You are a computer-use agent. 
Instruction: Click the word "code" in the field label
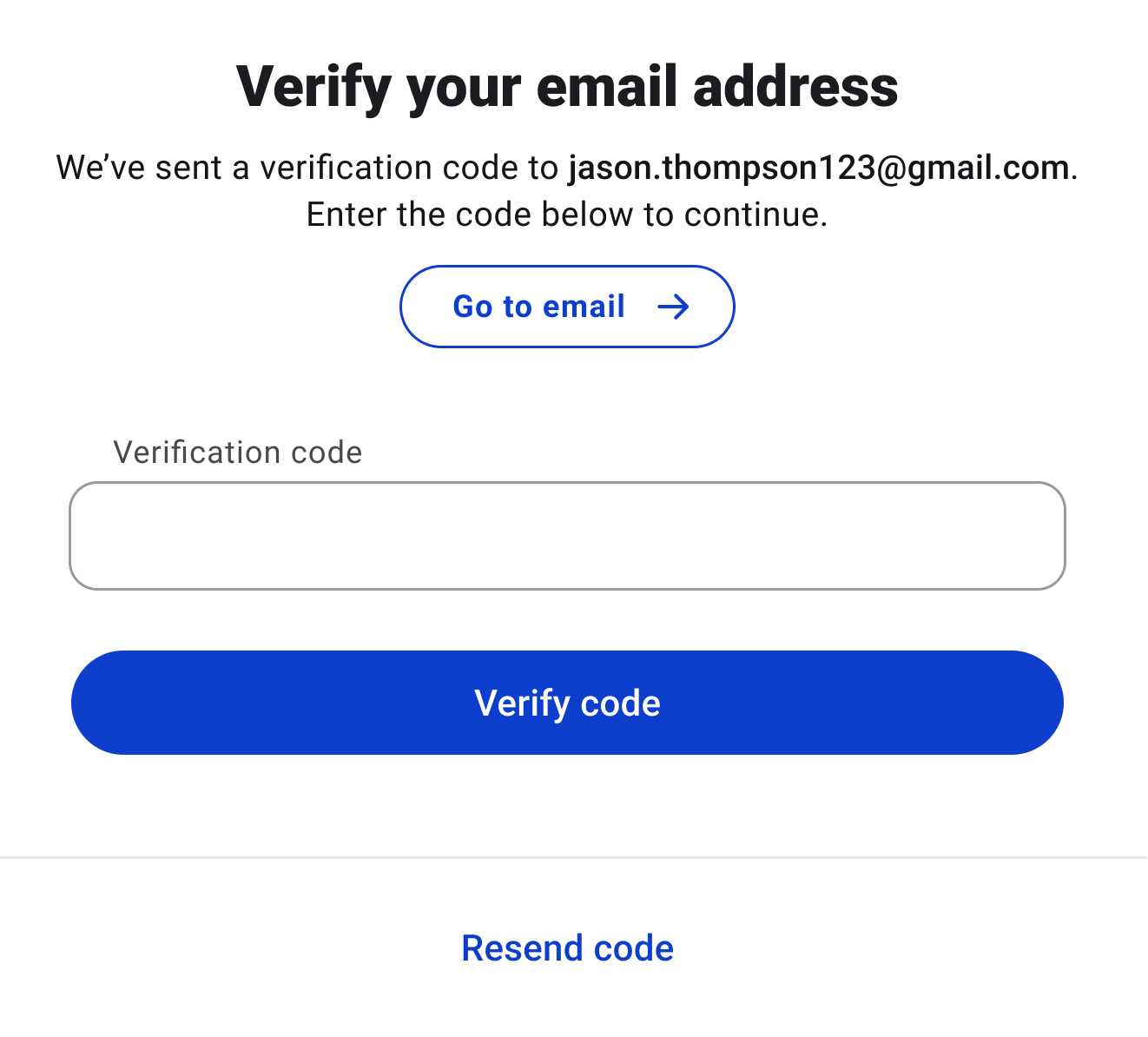(x=327, y=452)
